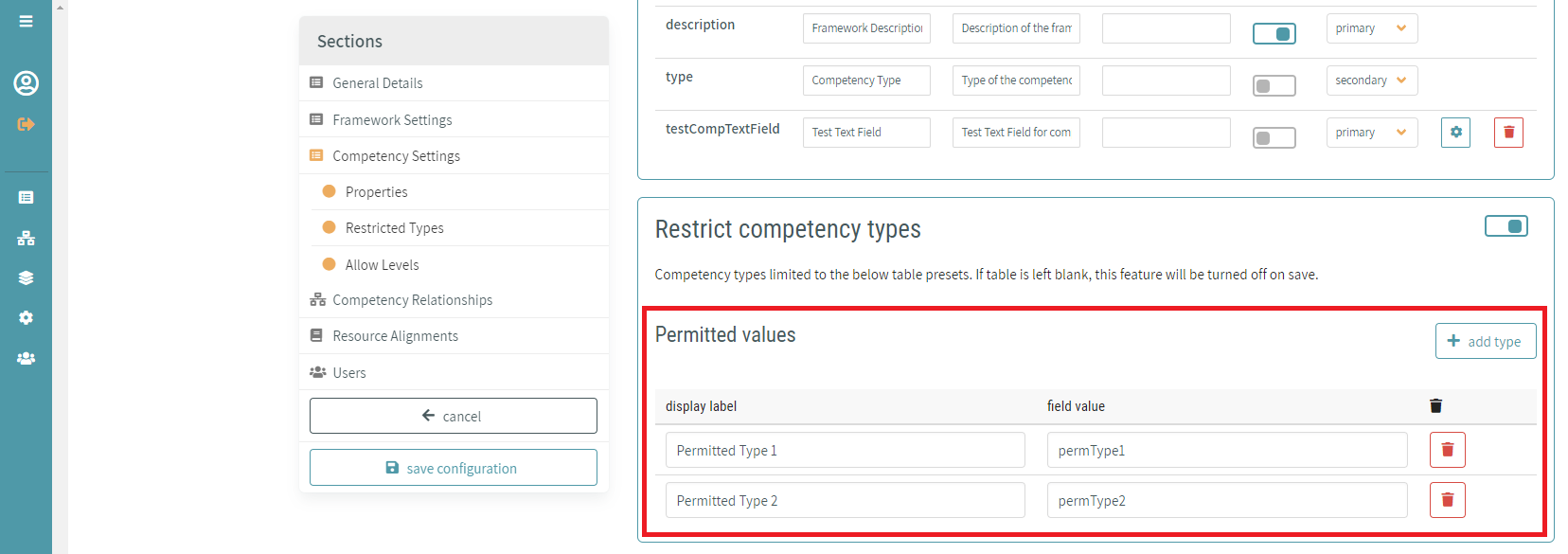Delete the Permitted Type 1 row
The image size is (1568, 554).
click(1447, 450)
